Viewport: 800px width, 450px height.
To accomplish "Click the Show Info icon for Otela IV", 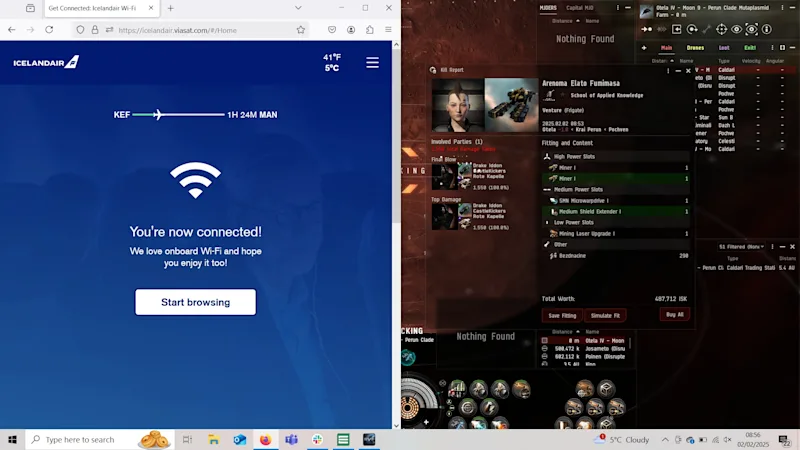I will [x=766, y=30].
